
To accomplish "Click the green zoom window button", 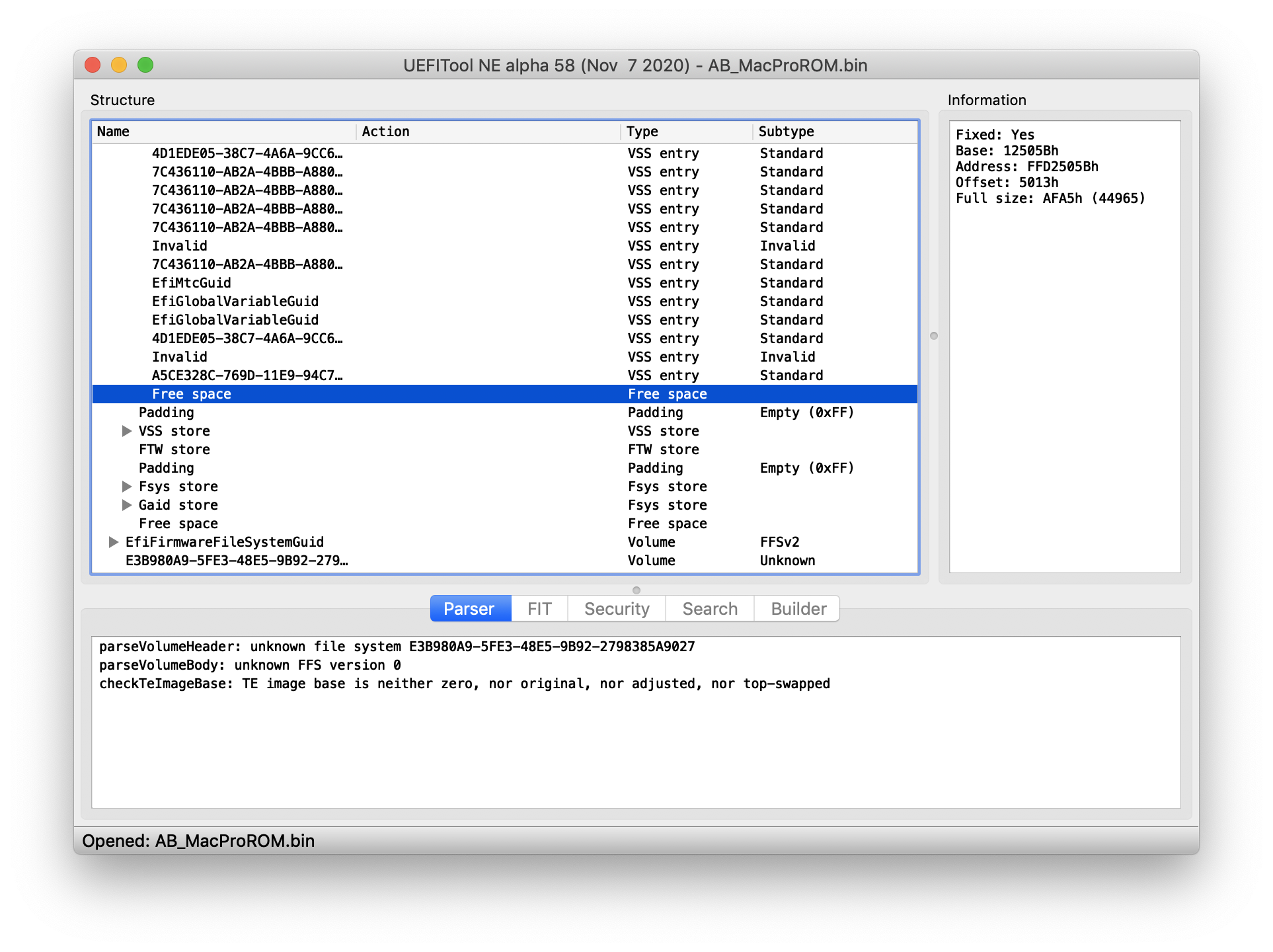I will pyautogui.click(x=145, y=65).
